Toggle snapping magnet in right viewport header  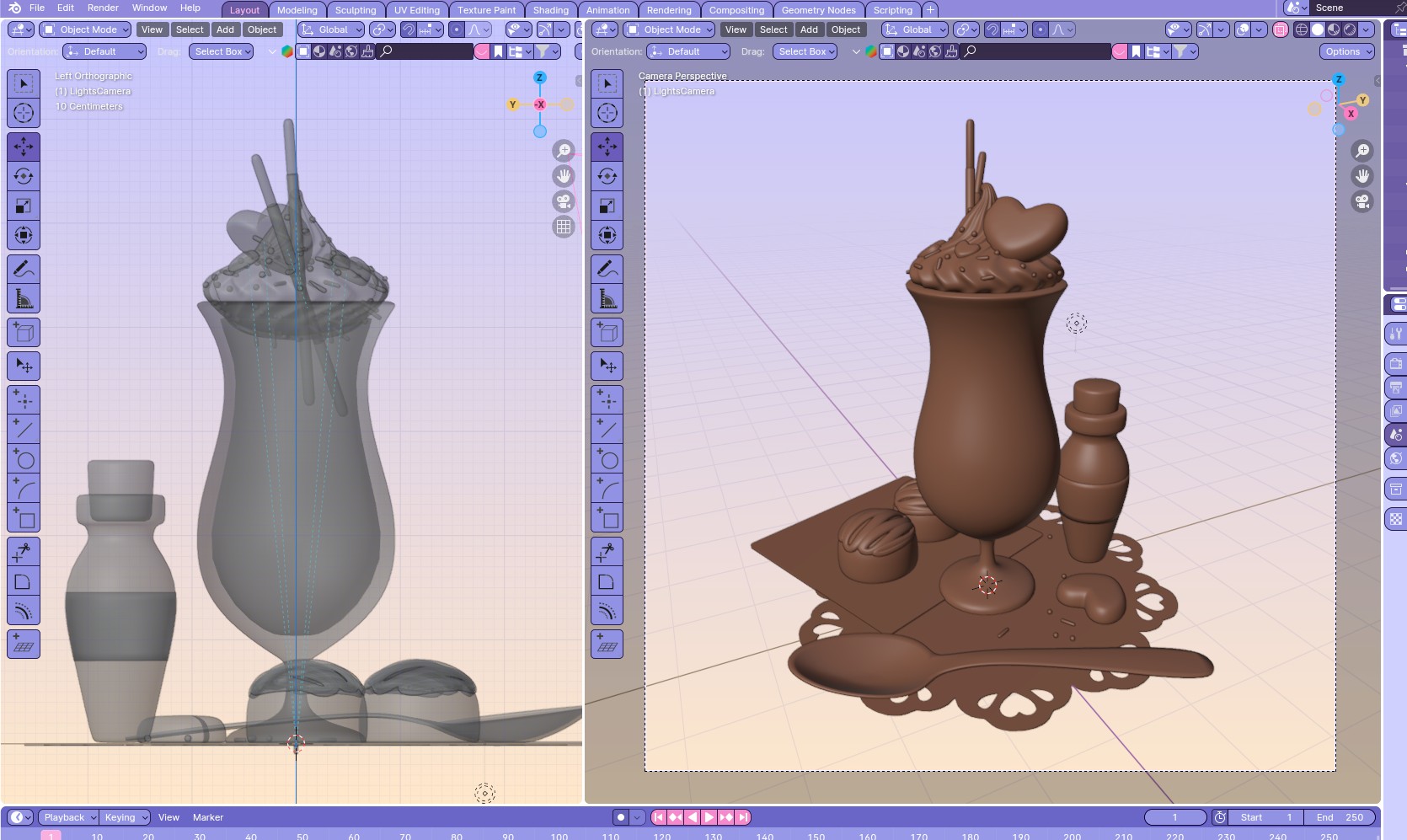coord(992,29)
